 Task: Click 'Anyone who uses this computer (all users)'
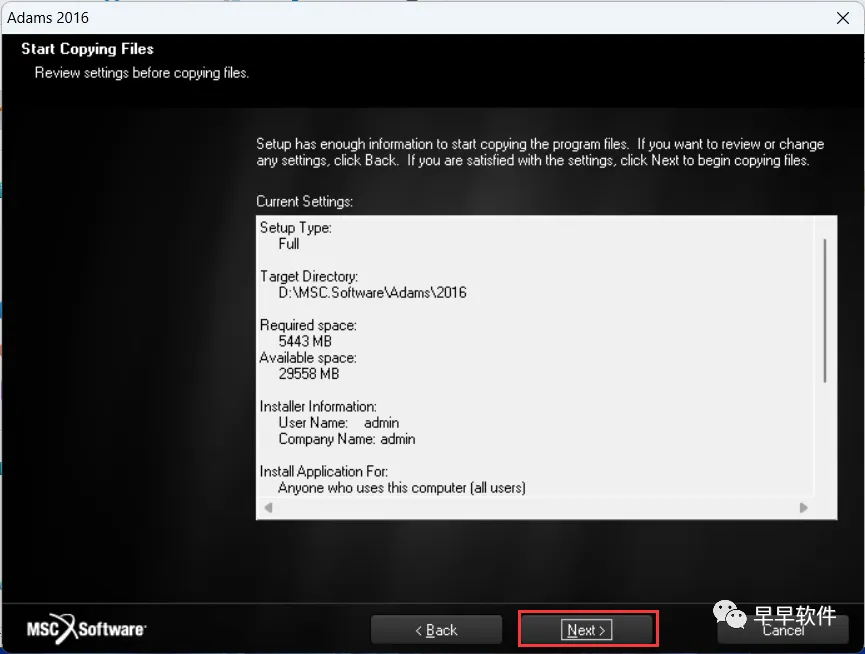402,487
